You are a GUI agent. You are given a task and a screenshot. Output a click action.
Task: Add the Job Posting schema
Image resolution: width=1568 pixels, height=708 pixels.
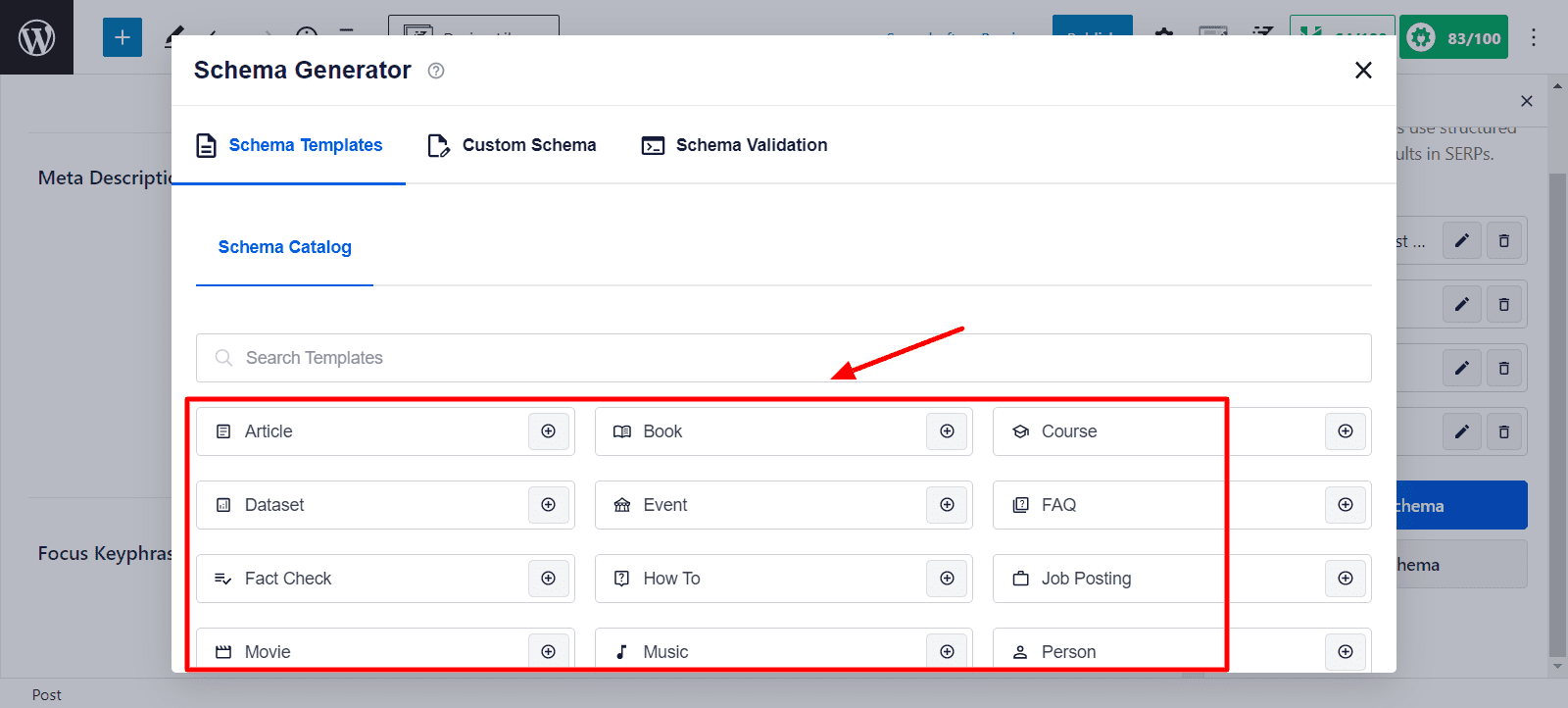point(1346,579)
